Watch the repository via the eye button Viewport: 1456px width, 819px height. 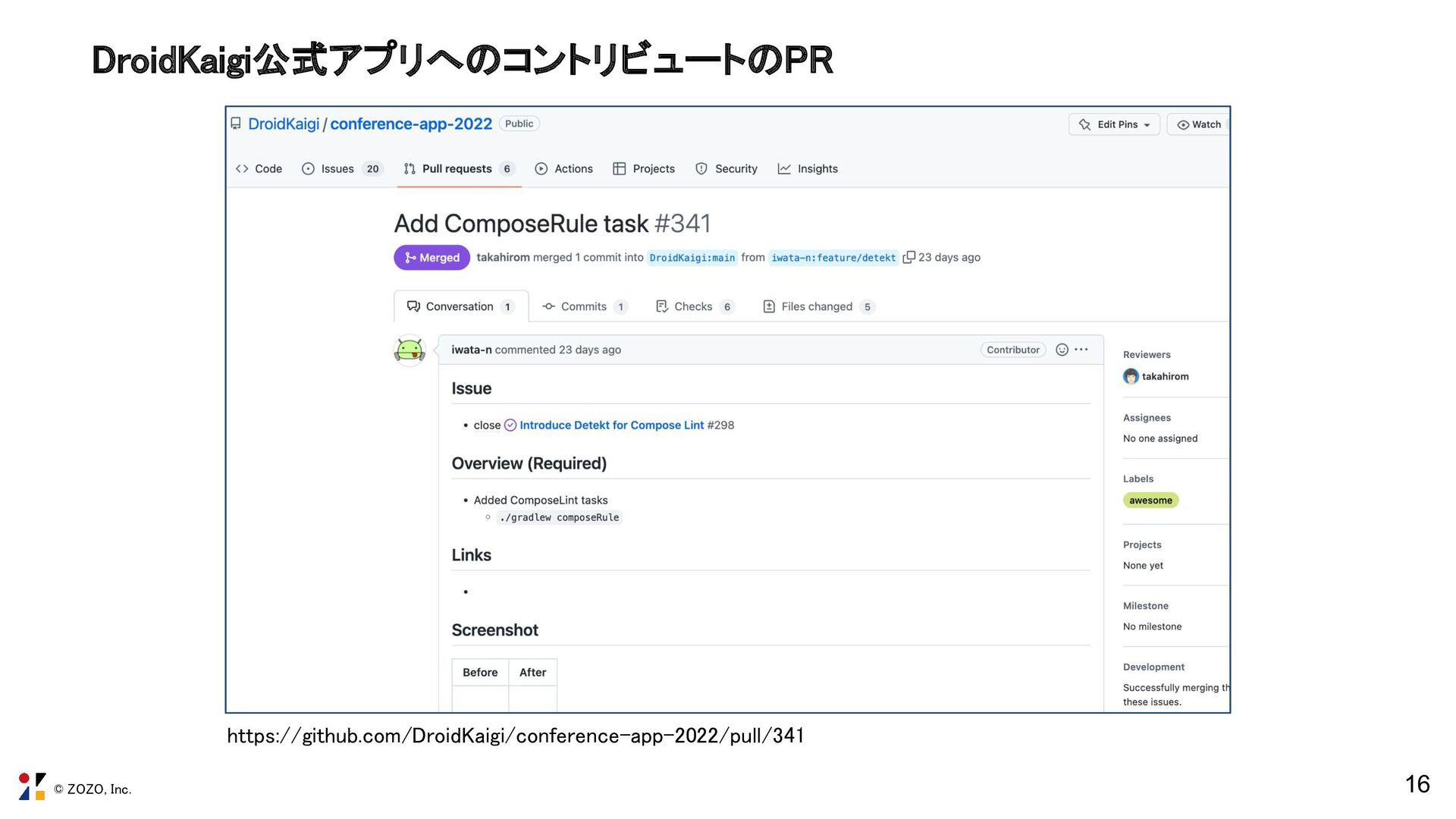[x=1198, y=124]
